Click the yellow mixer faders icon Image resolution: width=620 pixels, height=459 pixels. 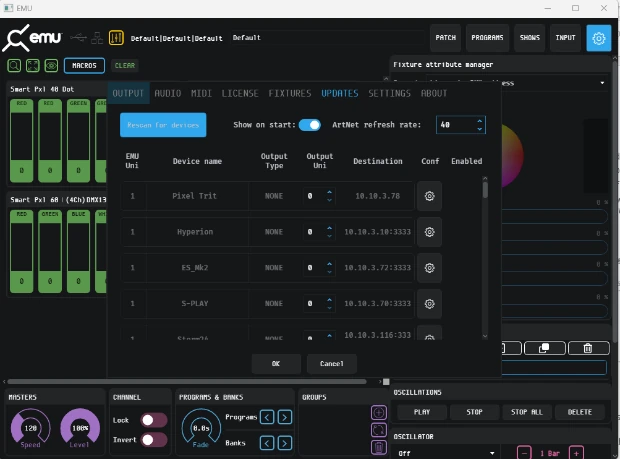116,38
